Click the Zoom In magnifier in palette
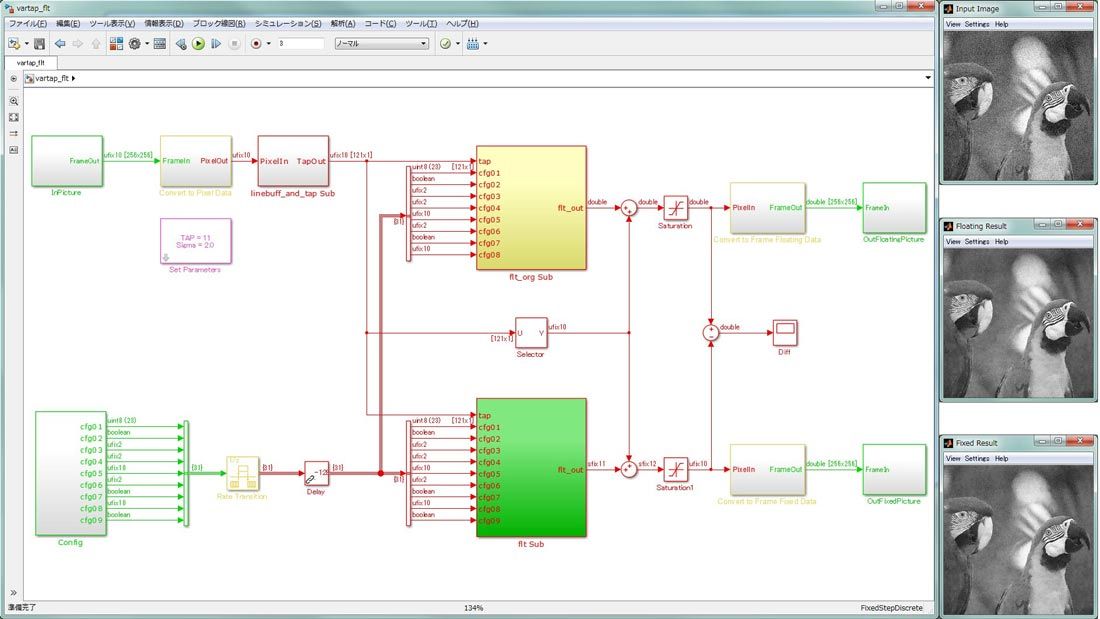The height and width of the screenshot is (619, 1100). pyautogui.click(x=13, y=101)
